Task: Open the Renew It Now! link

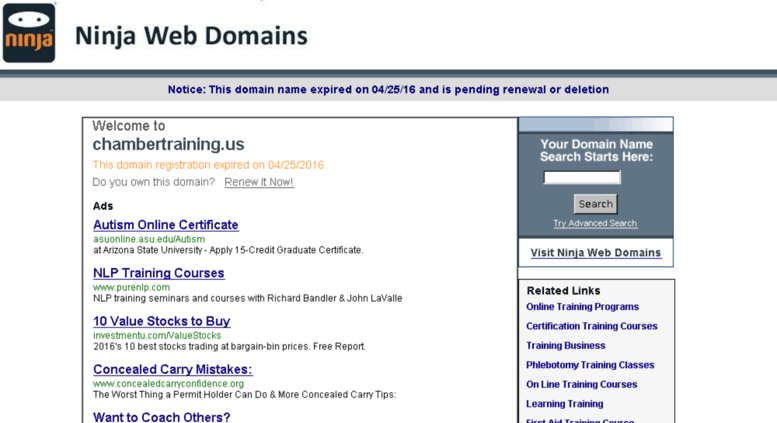Action: [259, 182]
